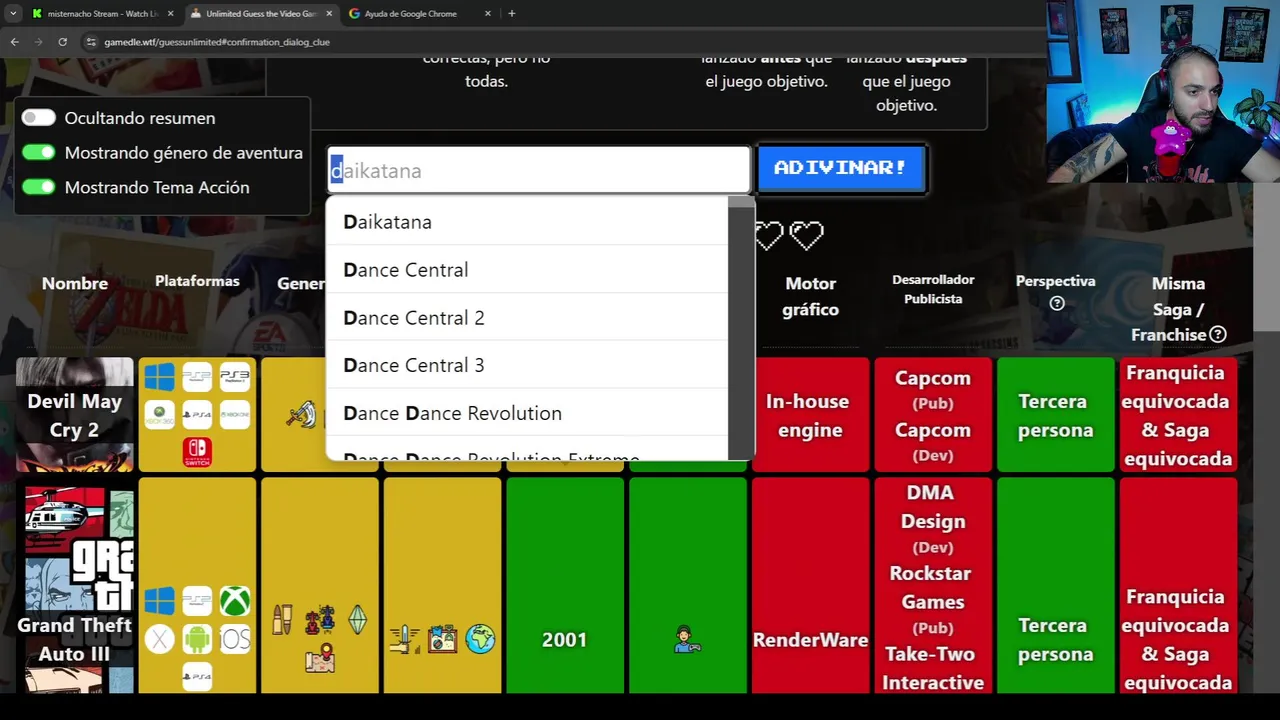Click the PS2 icon in Grand Theft Auto III row
This screenshot has width=1280, height=720.
pos(197,601)
